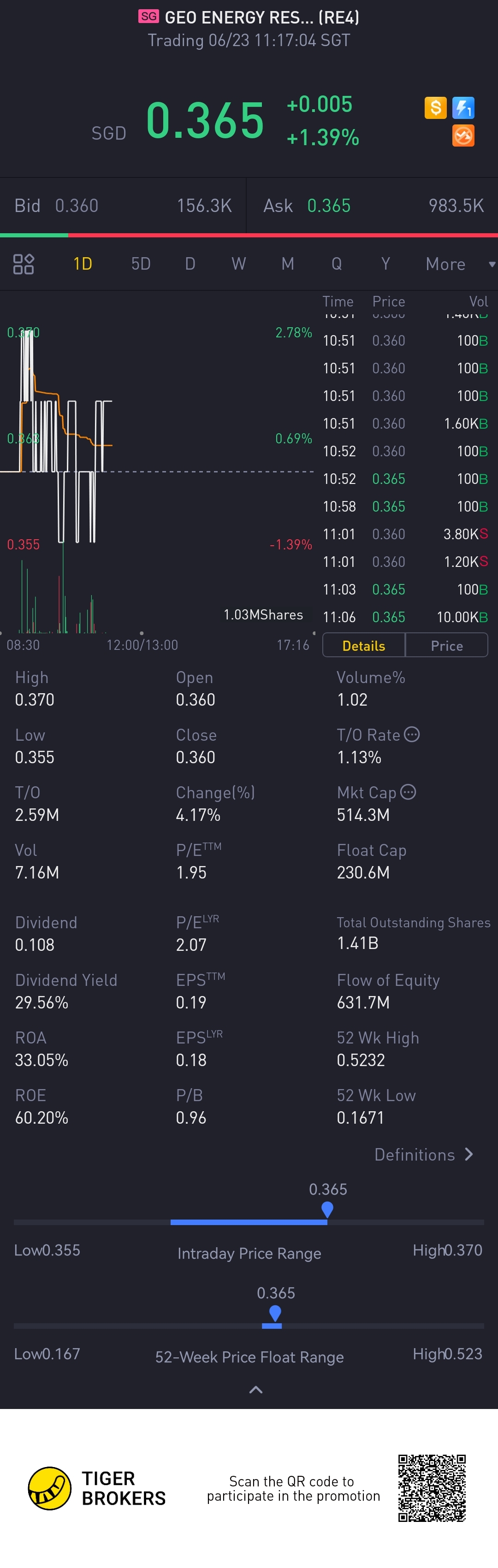This screenshot has width=498, height=1568.
Task: Tap the orange circular badge icon
Action: pyautogui.click(x=463, y=136)
